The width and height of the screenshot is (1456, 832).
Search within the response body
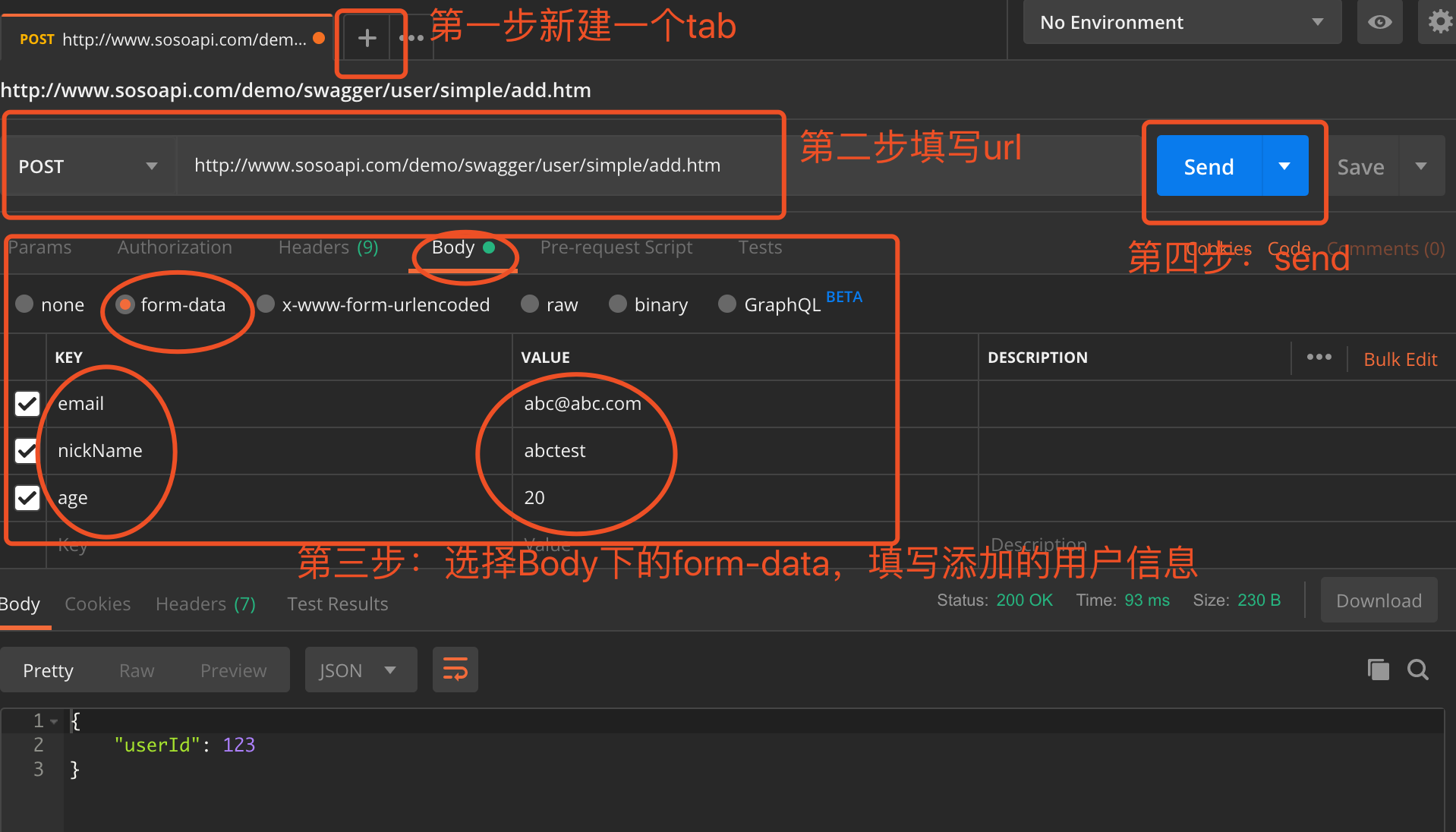pos(1417,670)
